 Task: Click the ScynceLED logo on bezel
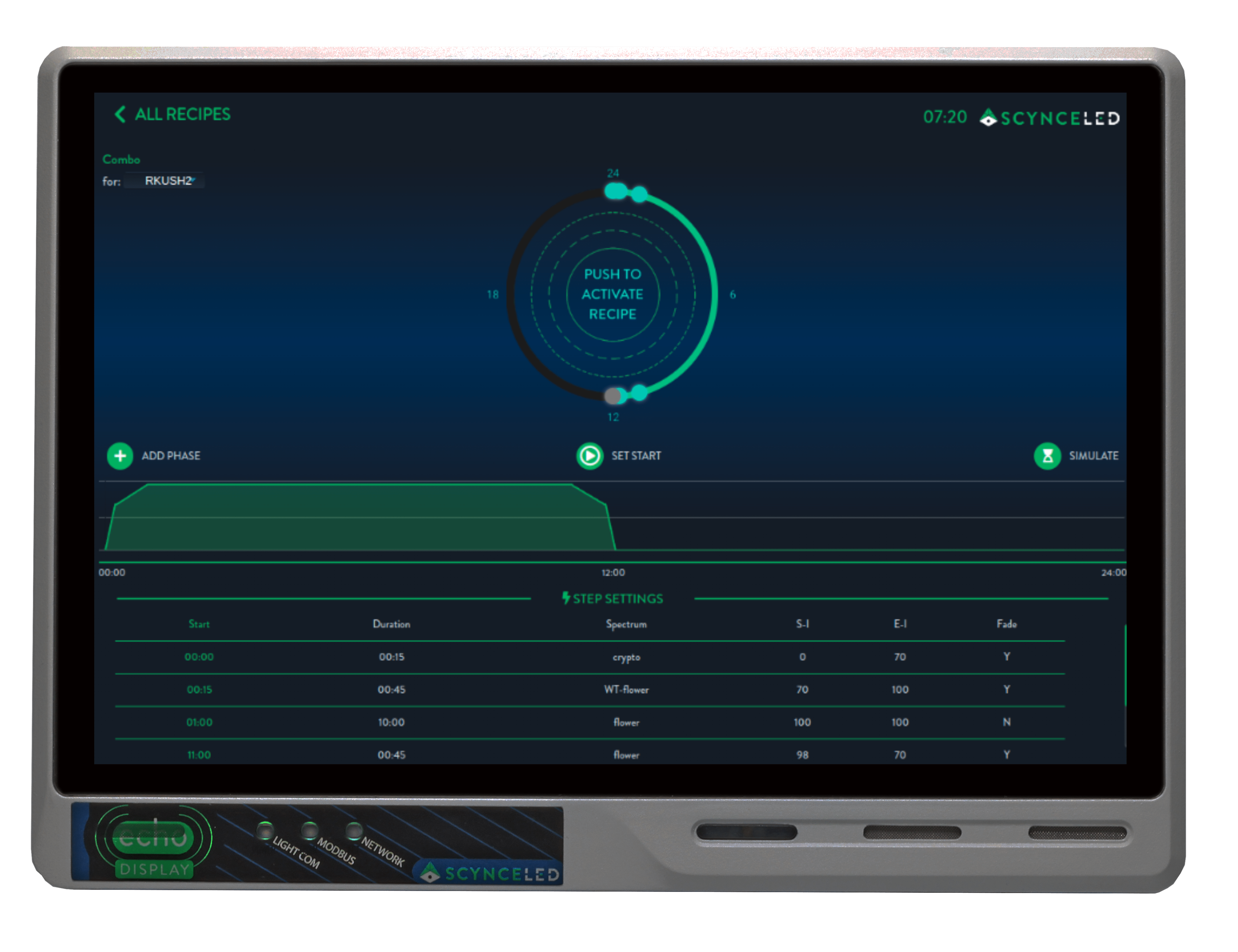pos(489,873)
